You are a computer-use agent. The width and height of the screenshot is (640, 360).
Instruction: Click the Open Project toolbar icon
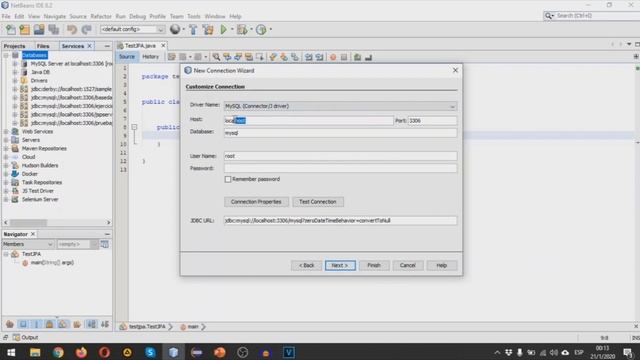[x=39, y=29]
